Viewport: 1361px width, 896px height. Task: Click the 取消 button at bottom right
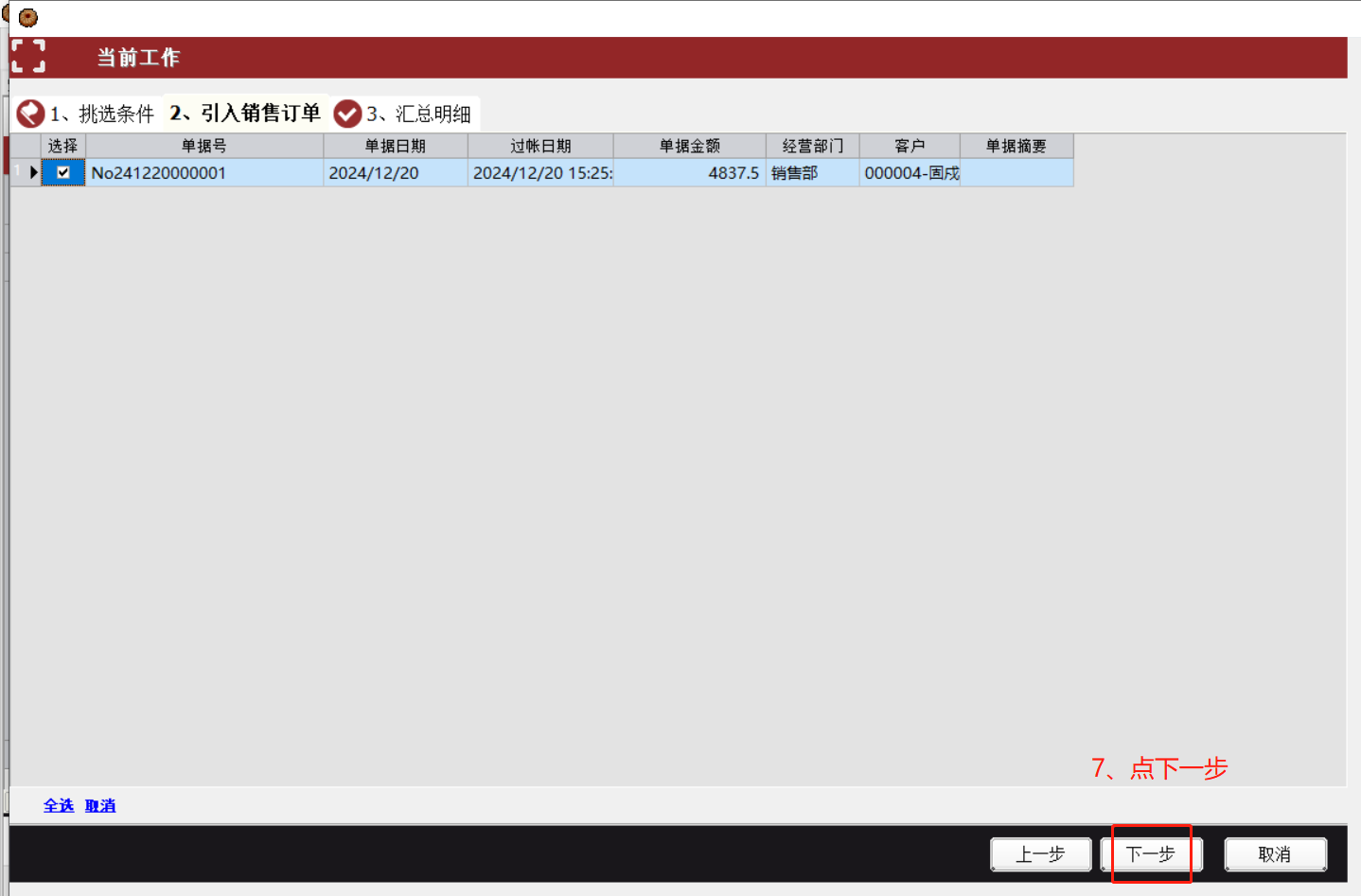point(1275,854)
